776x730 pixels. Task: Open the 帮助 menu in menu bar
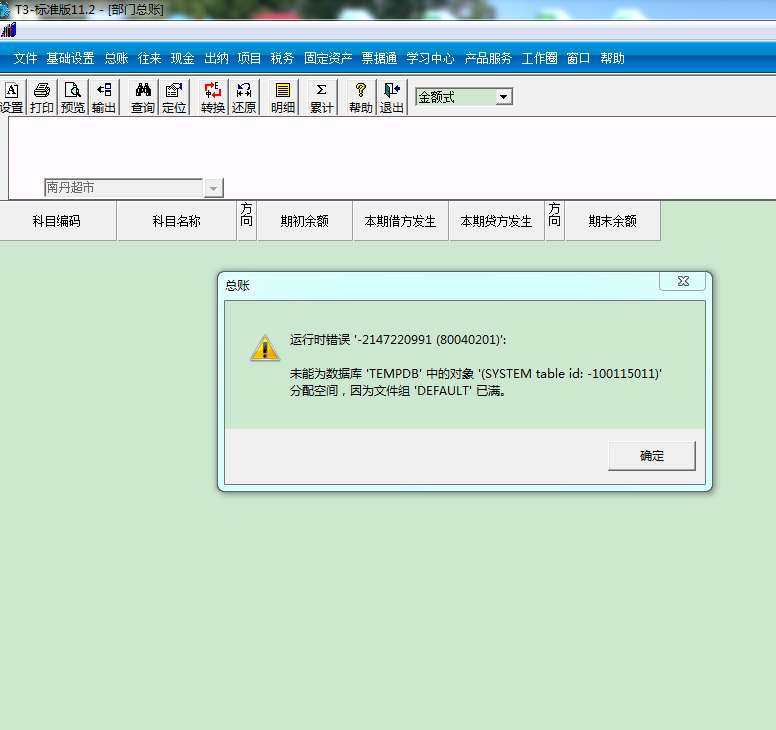(x=612, y=58)
